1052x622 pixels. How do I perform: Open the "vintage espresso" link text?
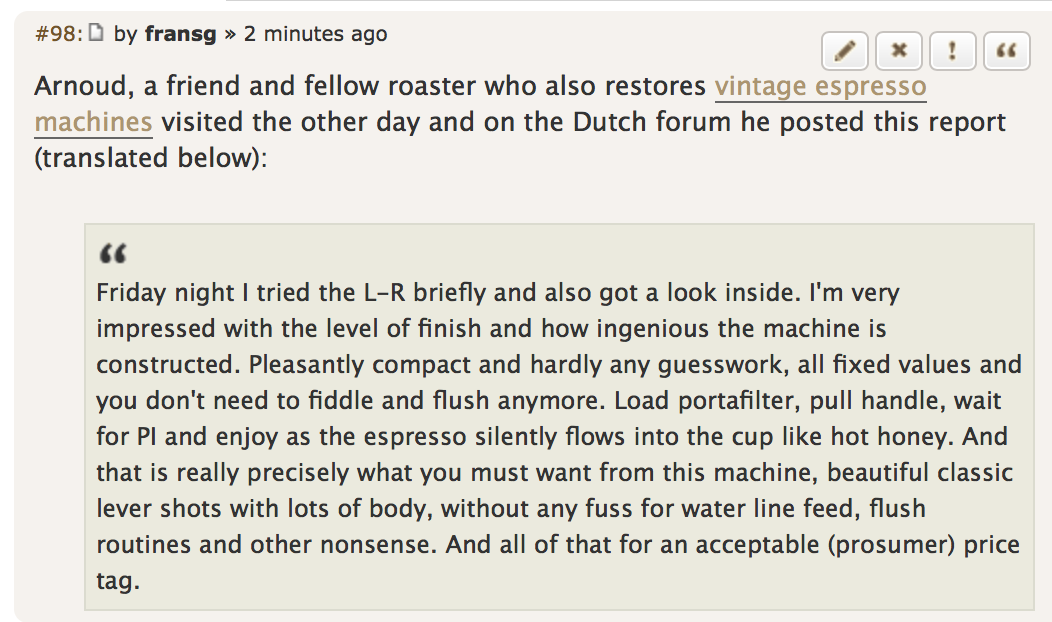[820, 86]
